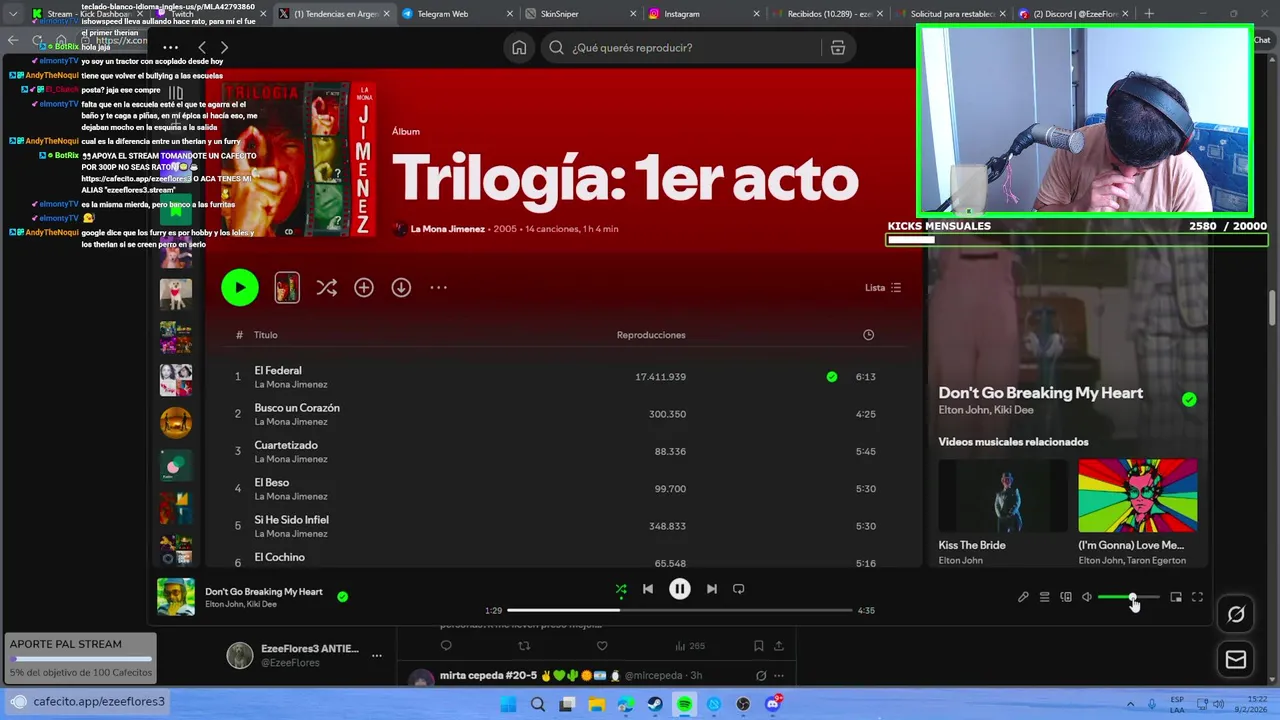Go forward in Spotify navigation
The height and width of the screenshot is (720, 1280).
click(x=224, y=47)
